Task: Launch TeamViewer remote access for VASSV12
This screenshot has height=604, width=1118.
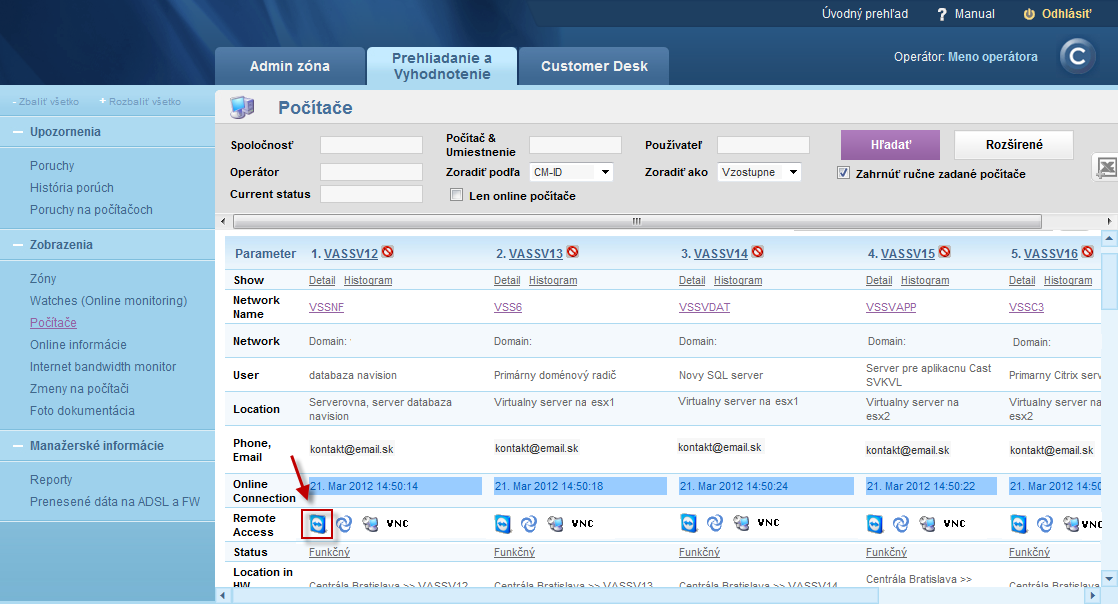Action: tap(317, 524)
